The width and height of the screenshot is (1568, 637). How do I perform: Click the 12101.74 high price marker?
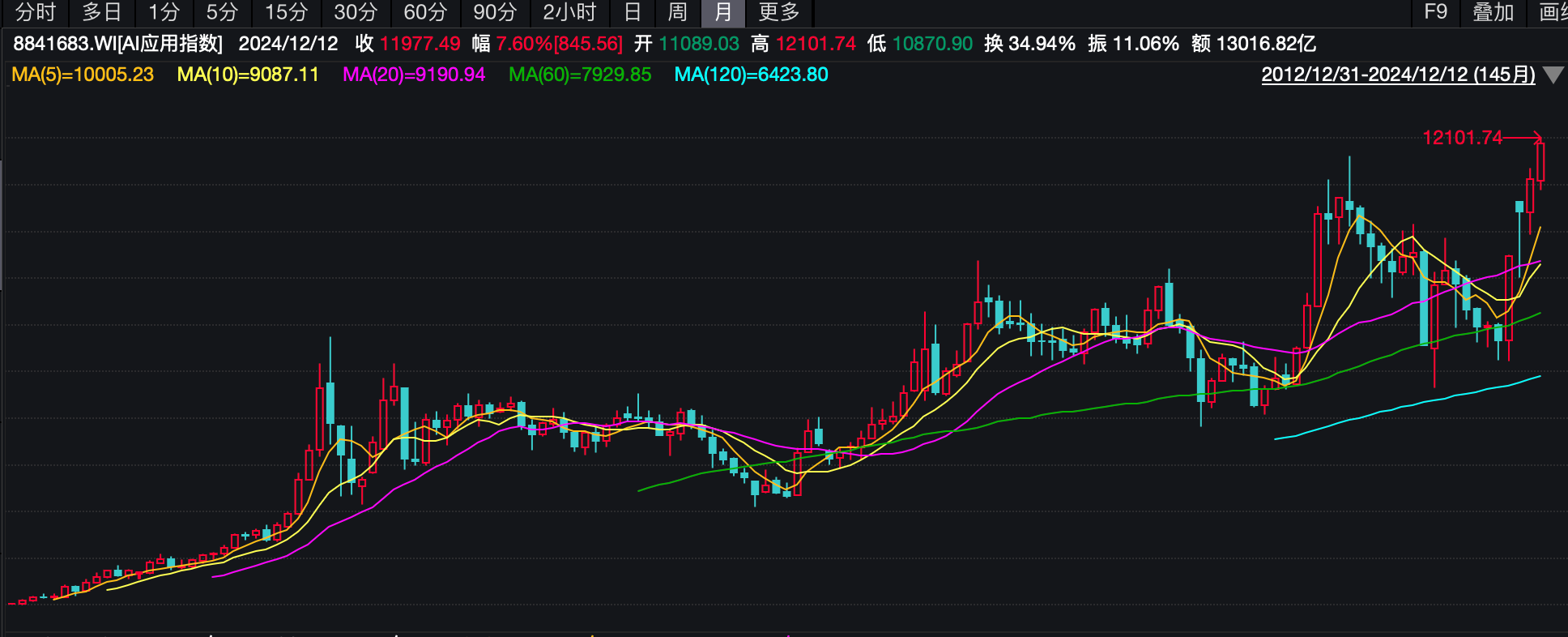coord(1462,138)
